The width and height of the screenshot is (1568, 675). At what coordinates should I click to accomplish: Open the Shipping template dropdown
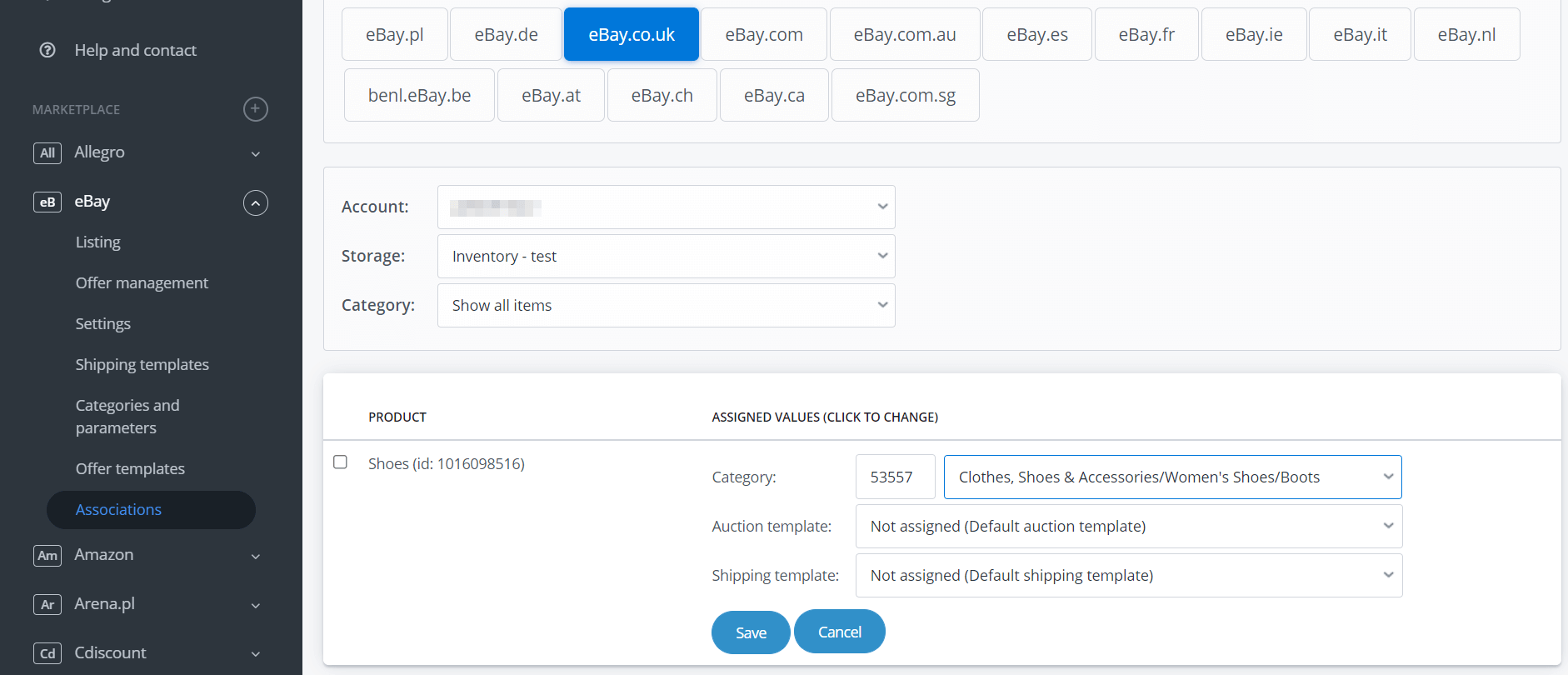pos(1129,575)
